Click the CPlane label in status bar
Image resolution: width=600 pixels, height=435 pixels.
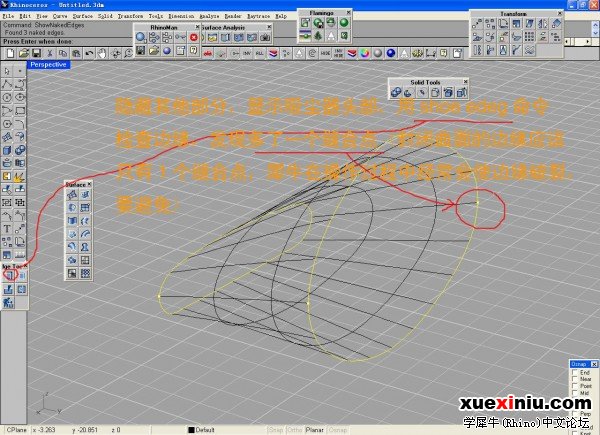[16, 430]
